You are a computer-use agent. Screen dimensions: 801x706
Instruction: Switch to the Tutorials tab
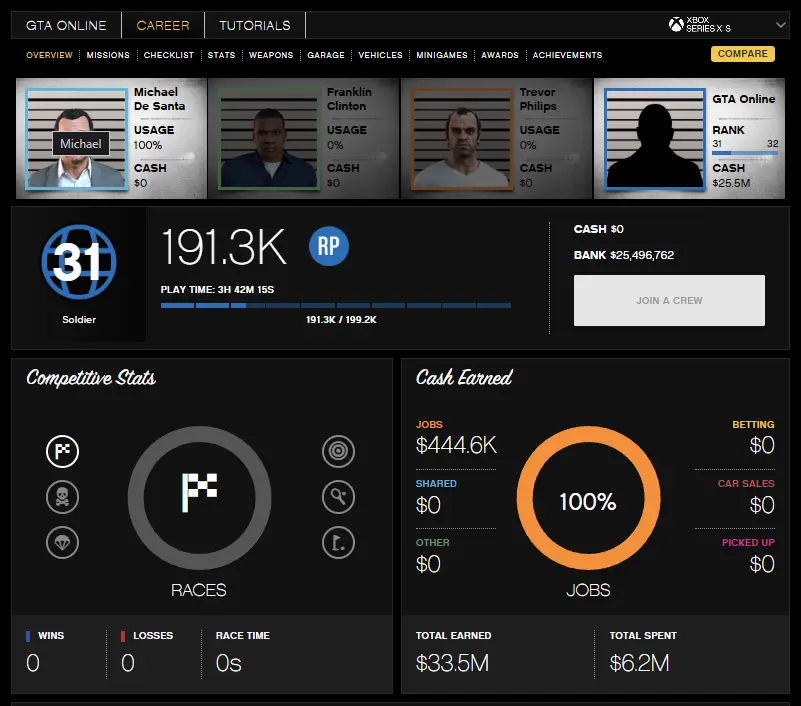[254, 25]
